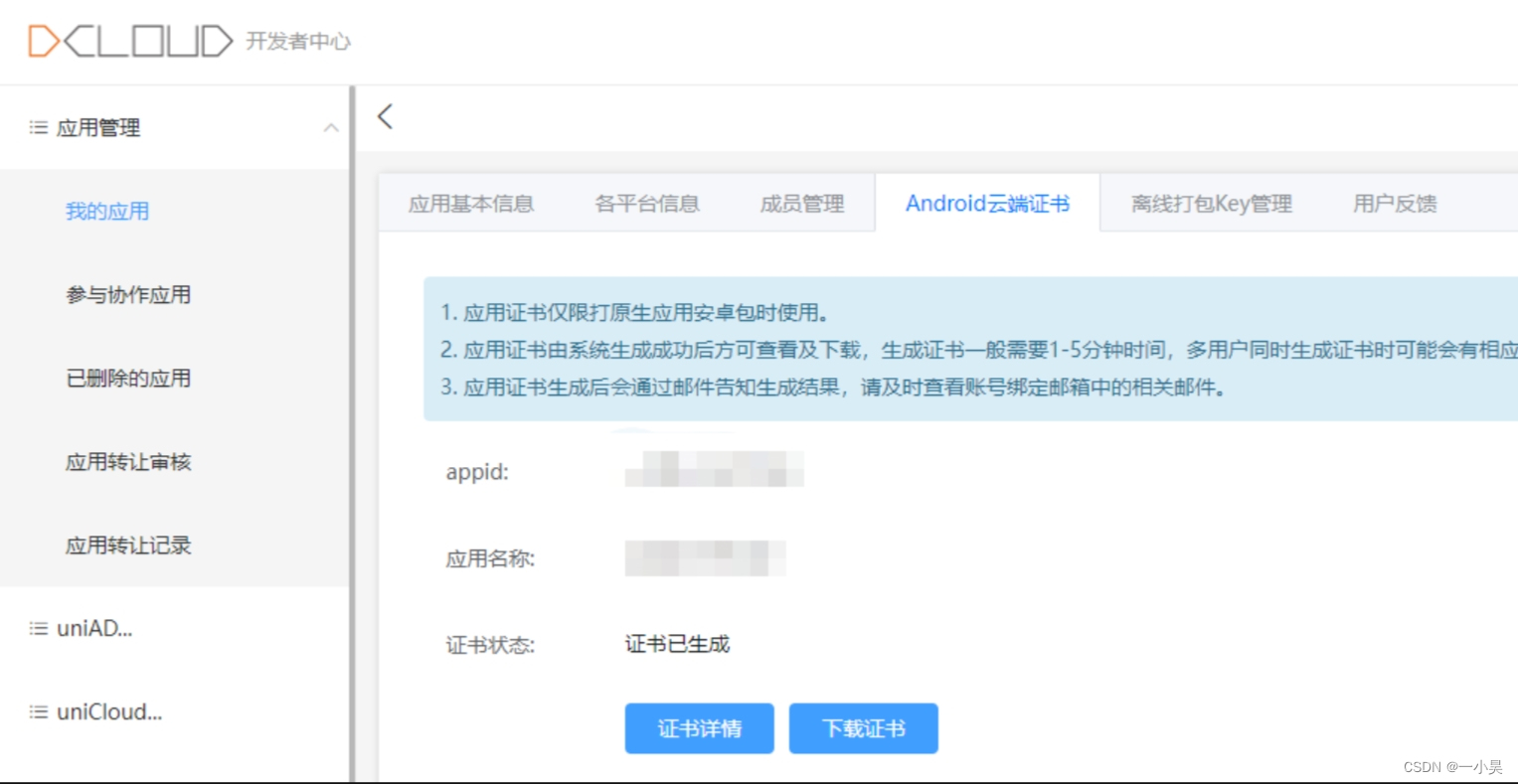Screen dimensions: 1518x784
Task: Click the back arrow above the tabs
Action: 385,116
